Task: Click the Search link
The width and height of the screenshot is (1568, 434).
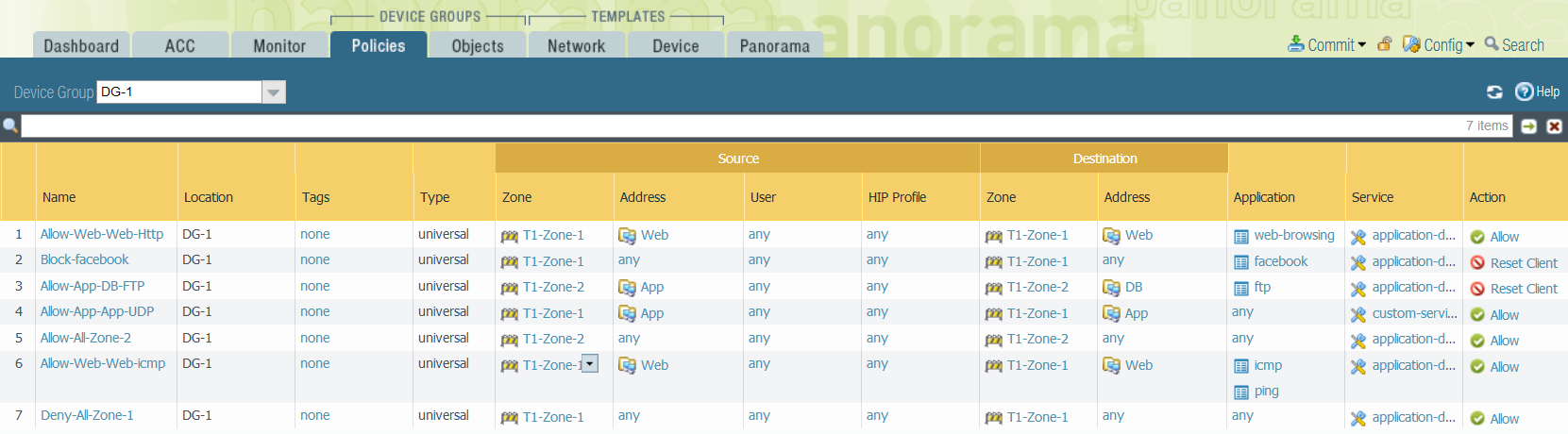Action: coord(1514,44)
